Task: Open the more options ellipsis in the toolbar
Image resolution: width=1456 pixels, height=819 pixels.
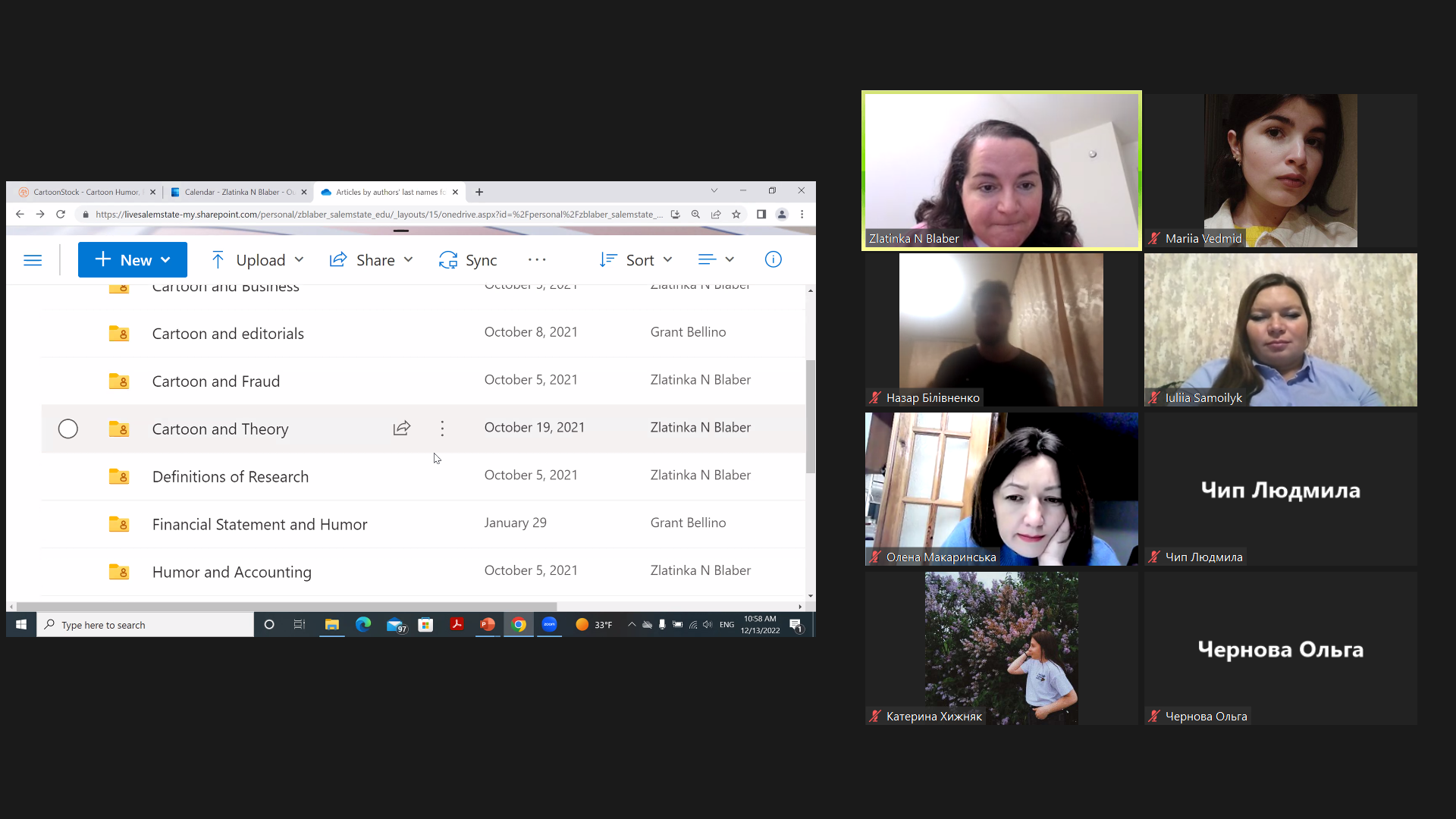Action: [537, 260]
